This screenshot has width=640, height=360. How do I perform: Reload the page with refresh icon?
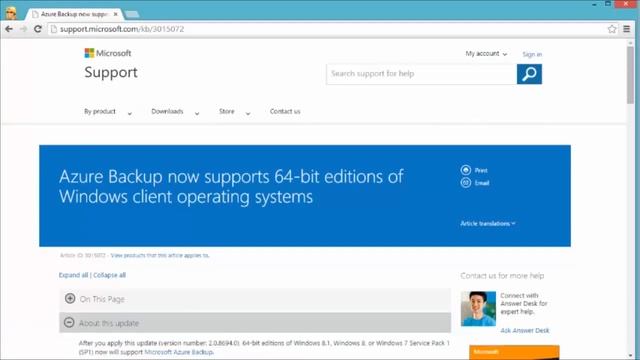coord(38,29)
